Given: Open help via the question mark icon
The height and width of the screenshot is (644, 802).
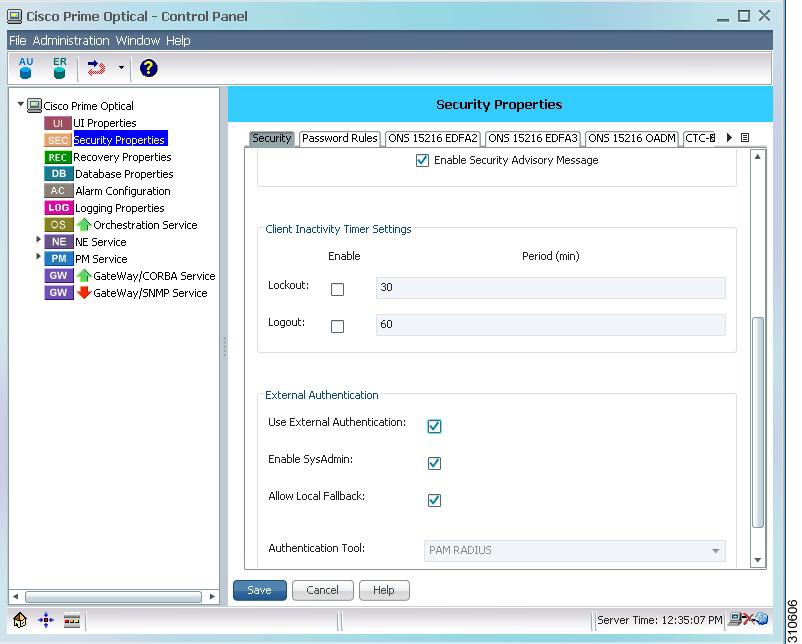Looking at the screenshot, I should click(148, 68).
